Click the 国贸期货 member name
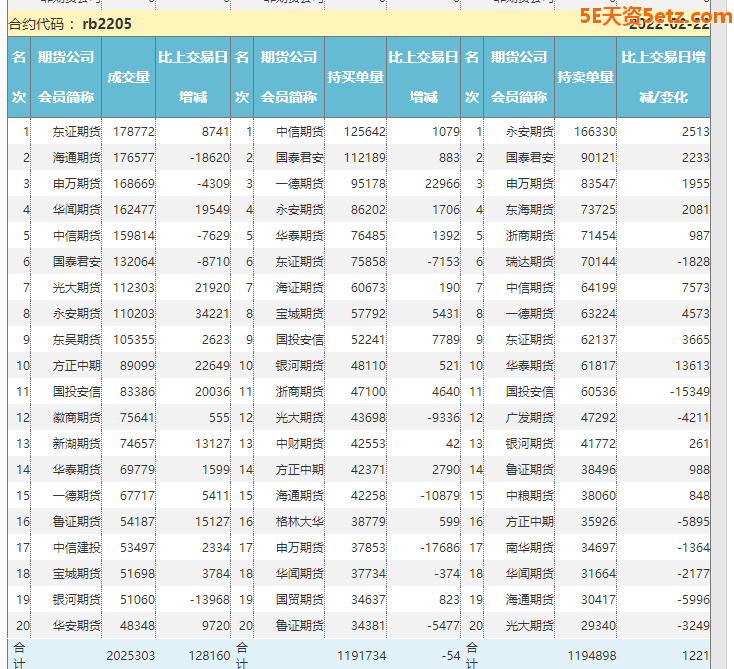The width and height of the screenshot is (734, 669). (x=300, y=599)
